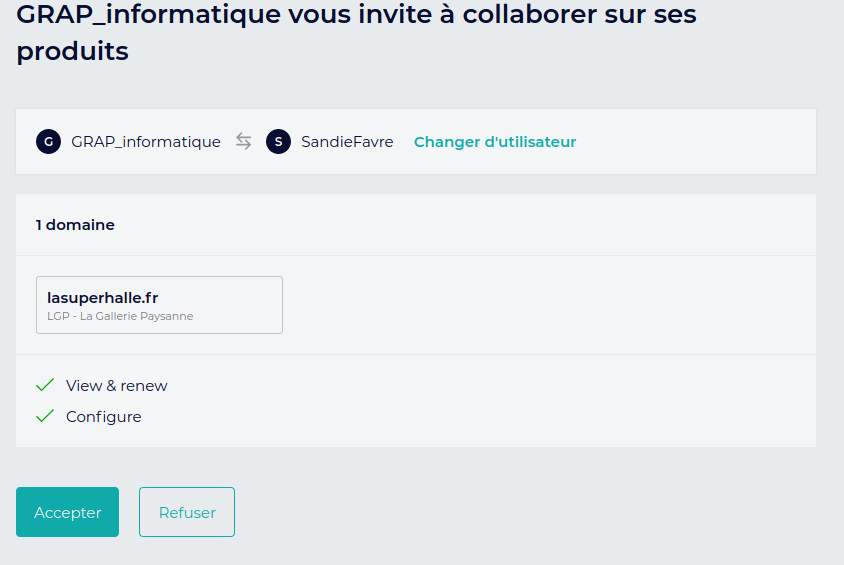Click the word produits in the page title
The image size is (844, 565).
(x=73, y=51)
